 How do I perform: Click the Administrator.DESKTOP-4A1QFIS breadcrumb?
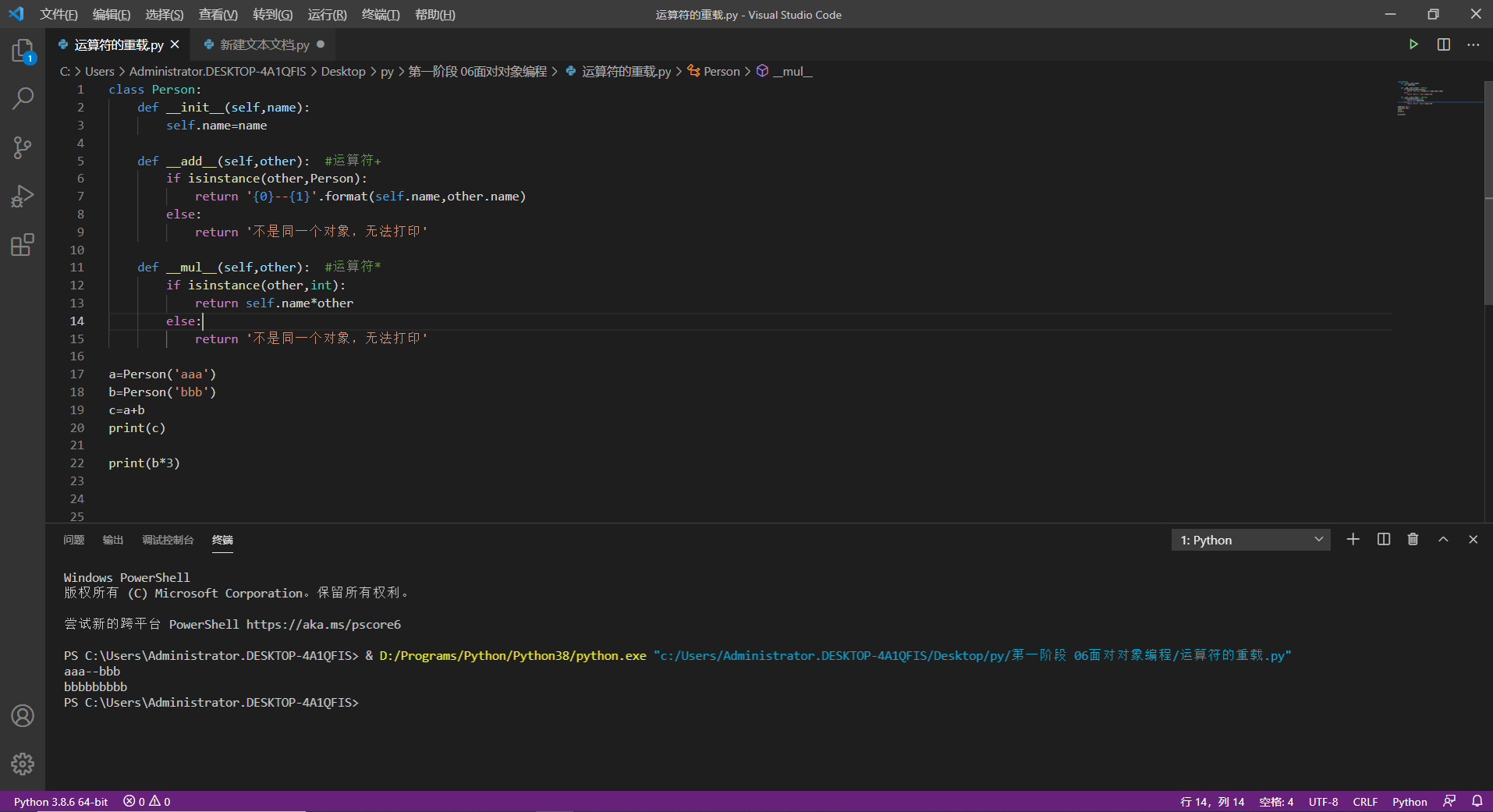218,71
